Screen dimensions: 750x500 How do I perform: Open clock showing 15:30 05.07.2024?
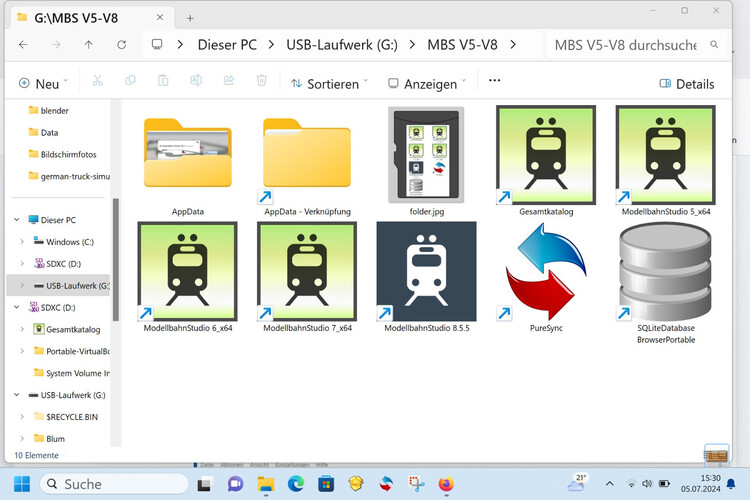pos(701,484)
